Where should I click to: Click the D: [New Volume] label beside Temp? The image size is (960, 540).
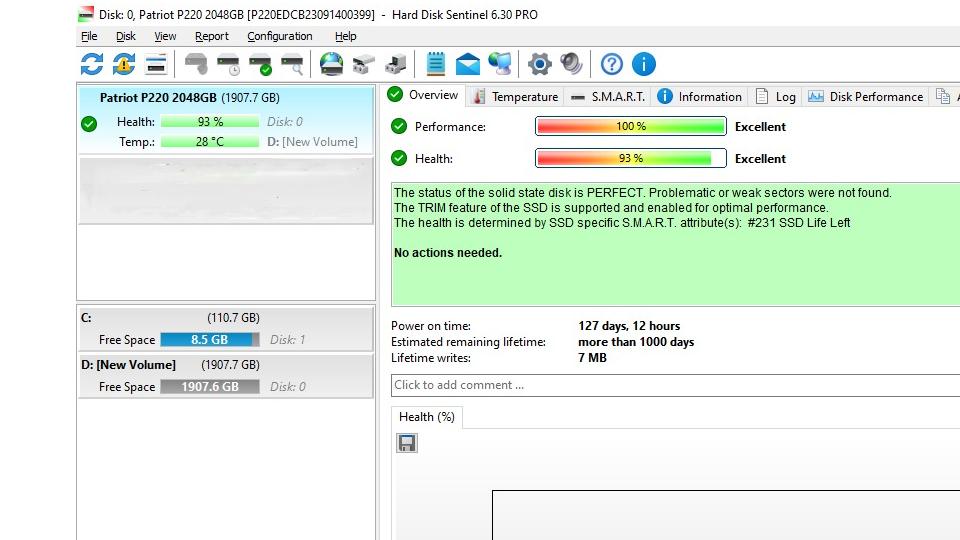coord(312,141)
